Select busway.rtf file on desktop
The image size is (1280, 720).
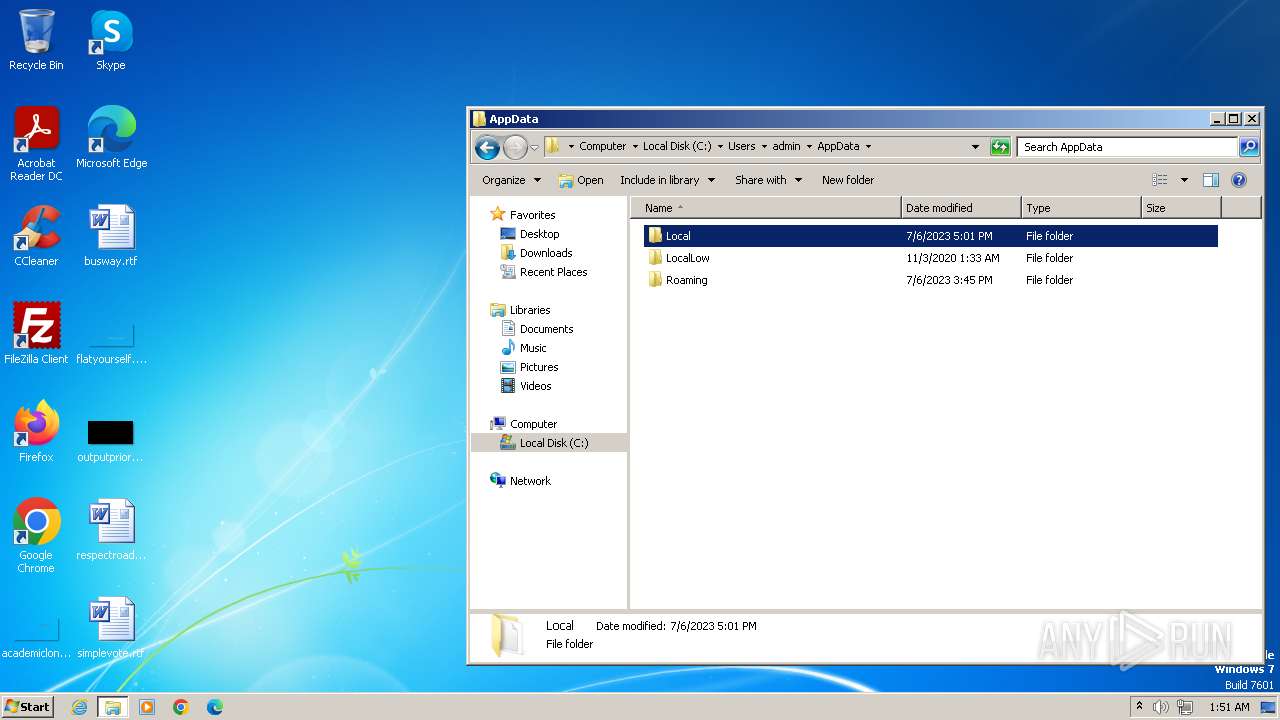111,236
